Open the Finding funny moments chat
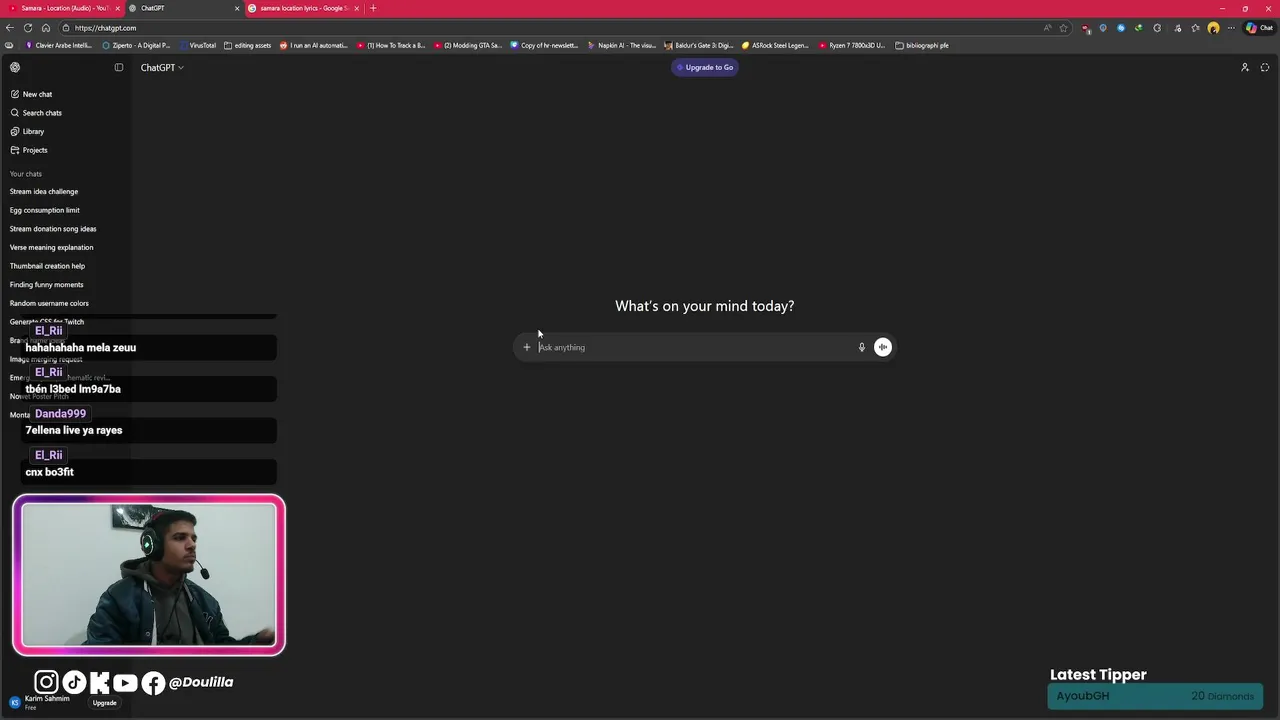 (47, 285)
